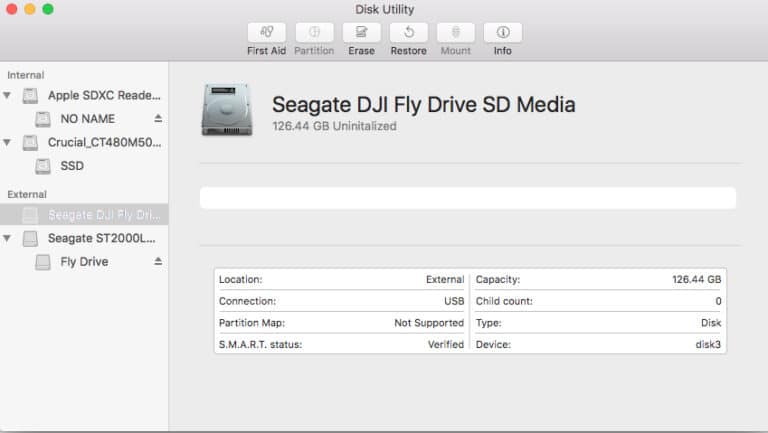
Task: Click Location value External
Action: pyautogui.click(x=445, y=279)
